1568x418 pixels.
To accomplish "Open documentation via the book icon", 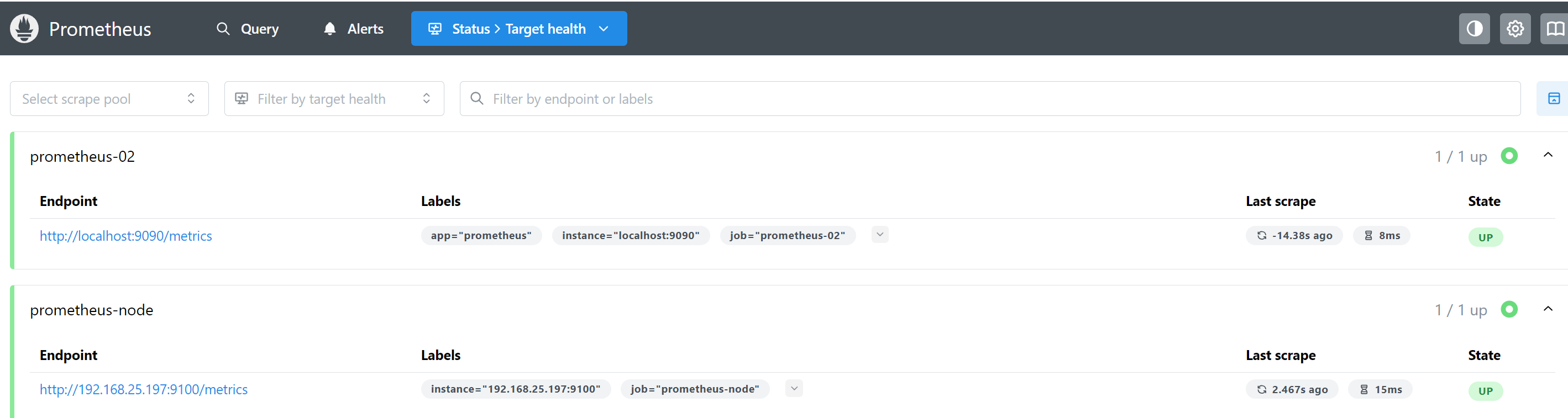I will pyautogui.click(x=1555, y=29).
